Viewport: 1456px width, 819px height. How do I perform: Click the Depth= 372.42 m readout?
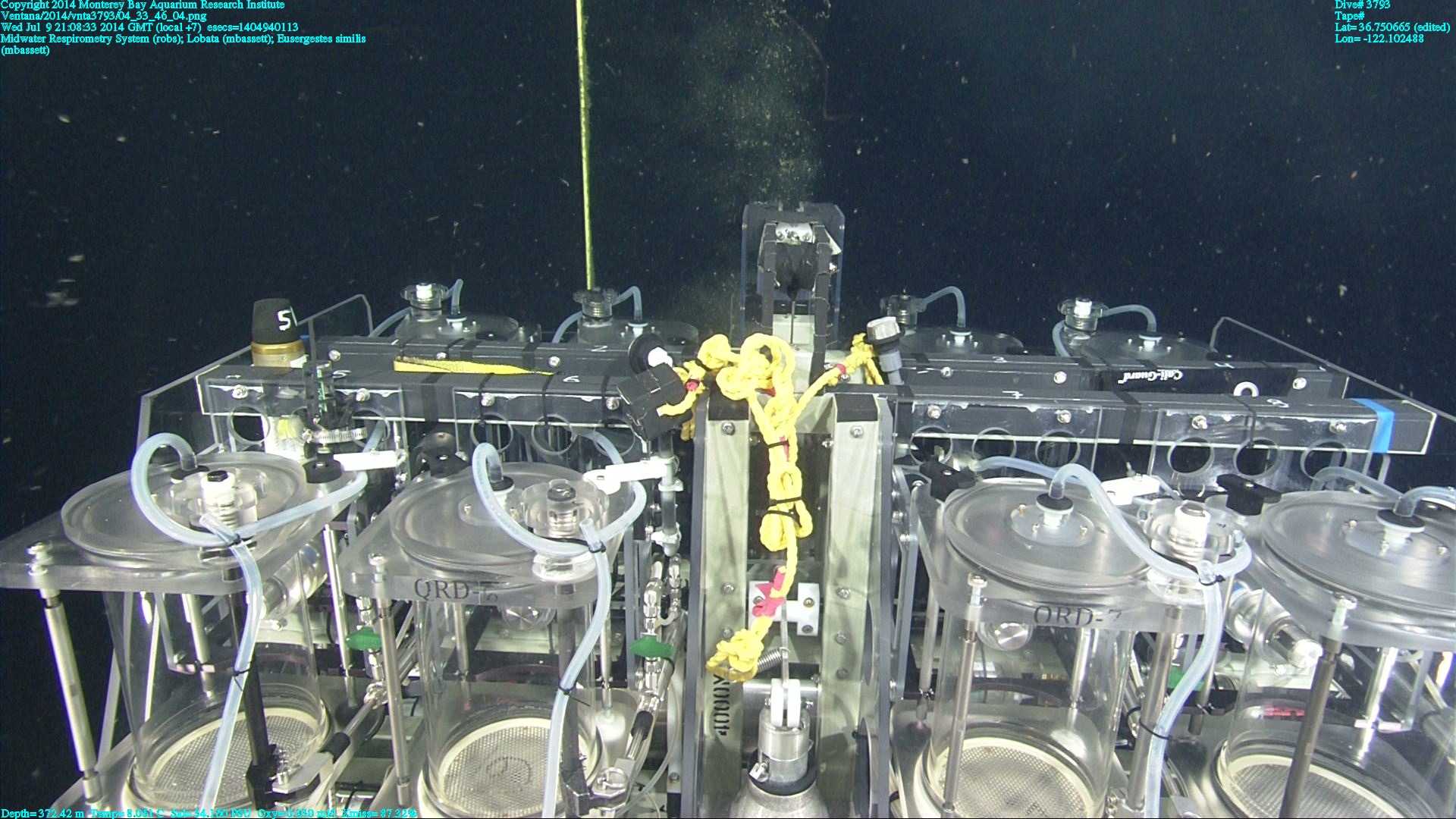point(42,813)
